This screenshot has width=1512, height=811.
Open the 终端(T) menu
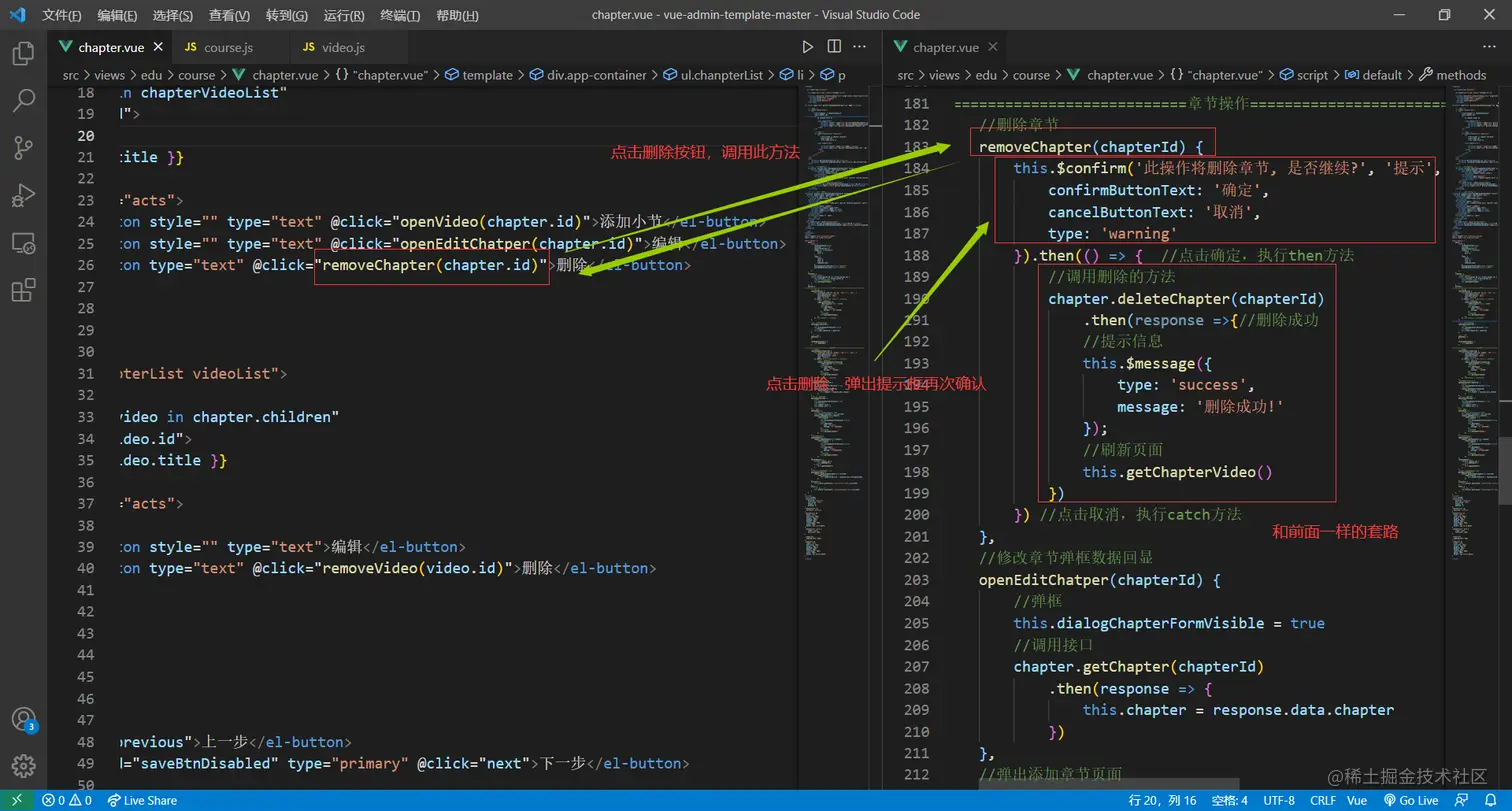click(400, 15)
